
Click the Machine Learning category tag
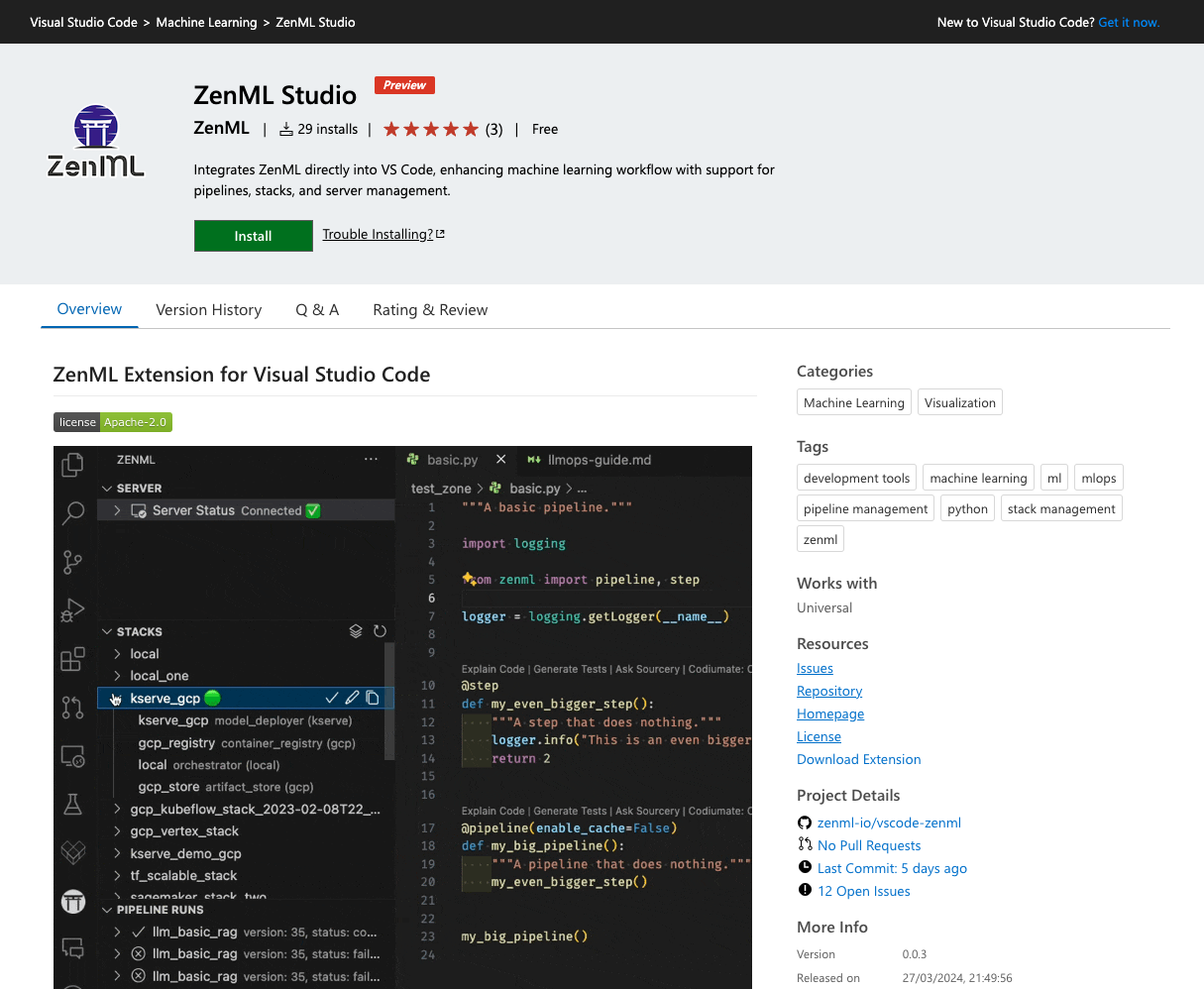853,402
